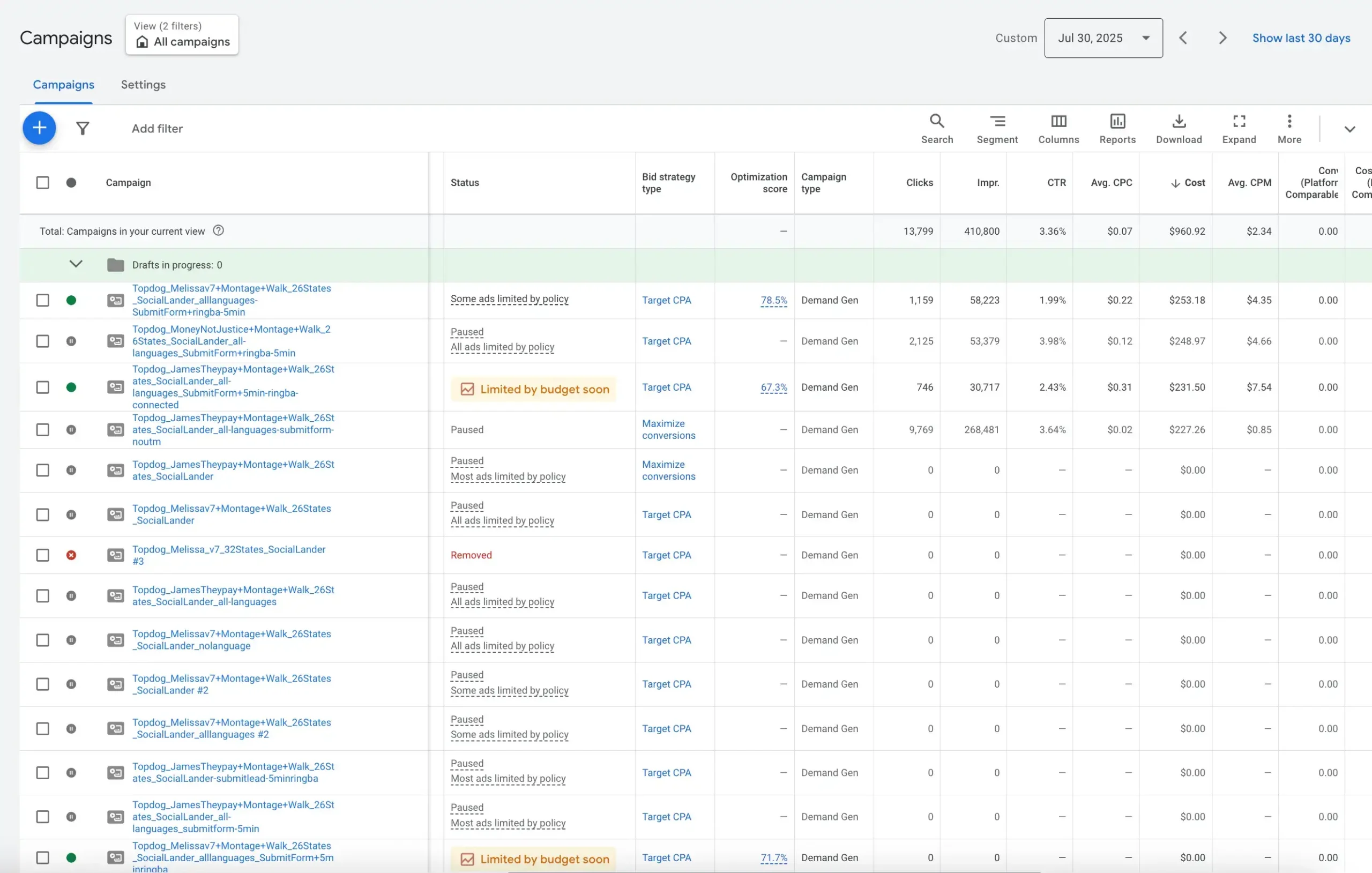Collapse the Drafts in progress row
The width and height of the screenshot is (1372, 873).
point(76,264)
